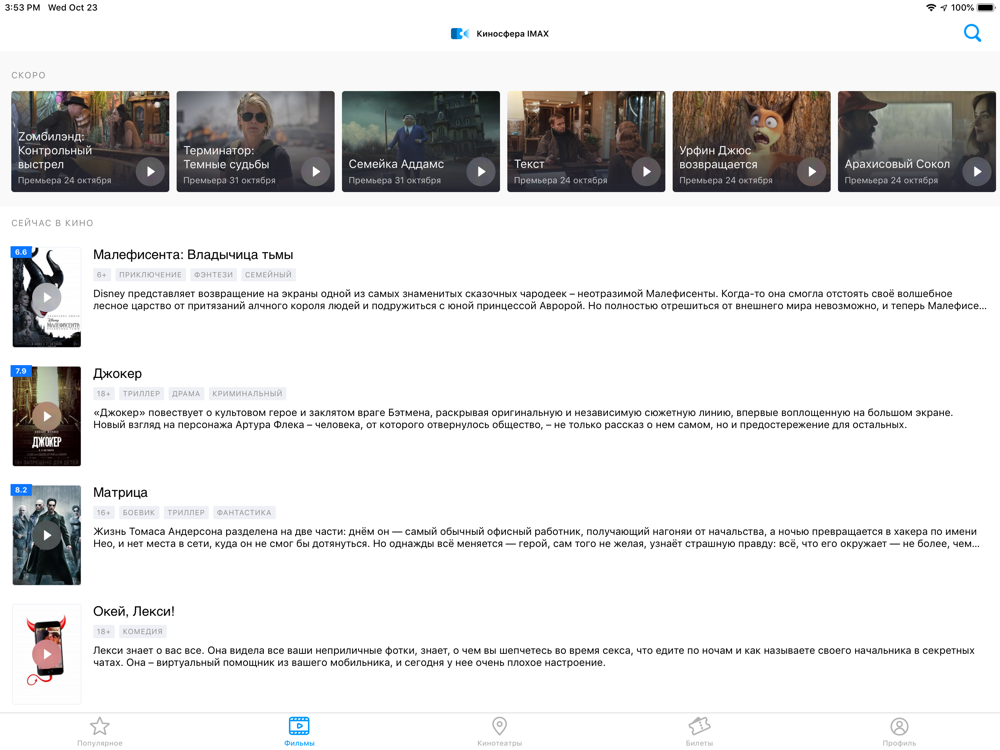The height and width of the screenshot is (750, 1000).
Task: Play trailer for Арахисовый Сокол
Action: [x=977, y=172]
